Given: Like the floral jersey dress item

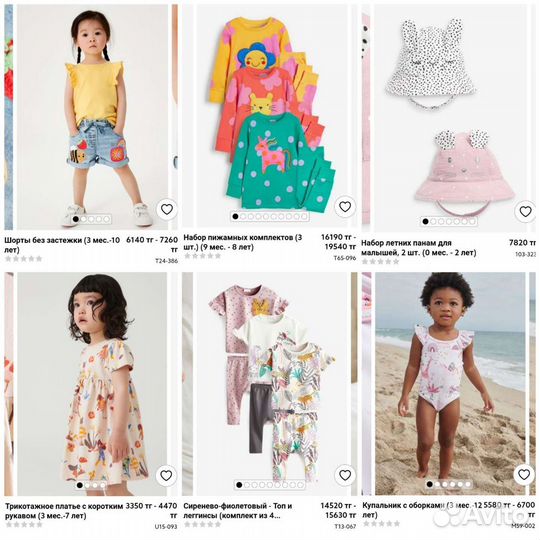Looking at the screenshot, I should pos(166,476).
